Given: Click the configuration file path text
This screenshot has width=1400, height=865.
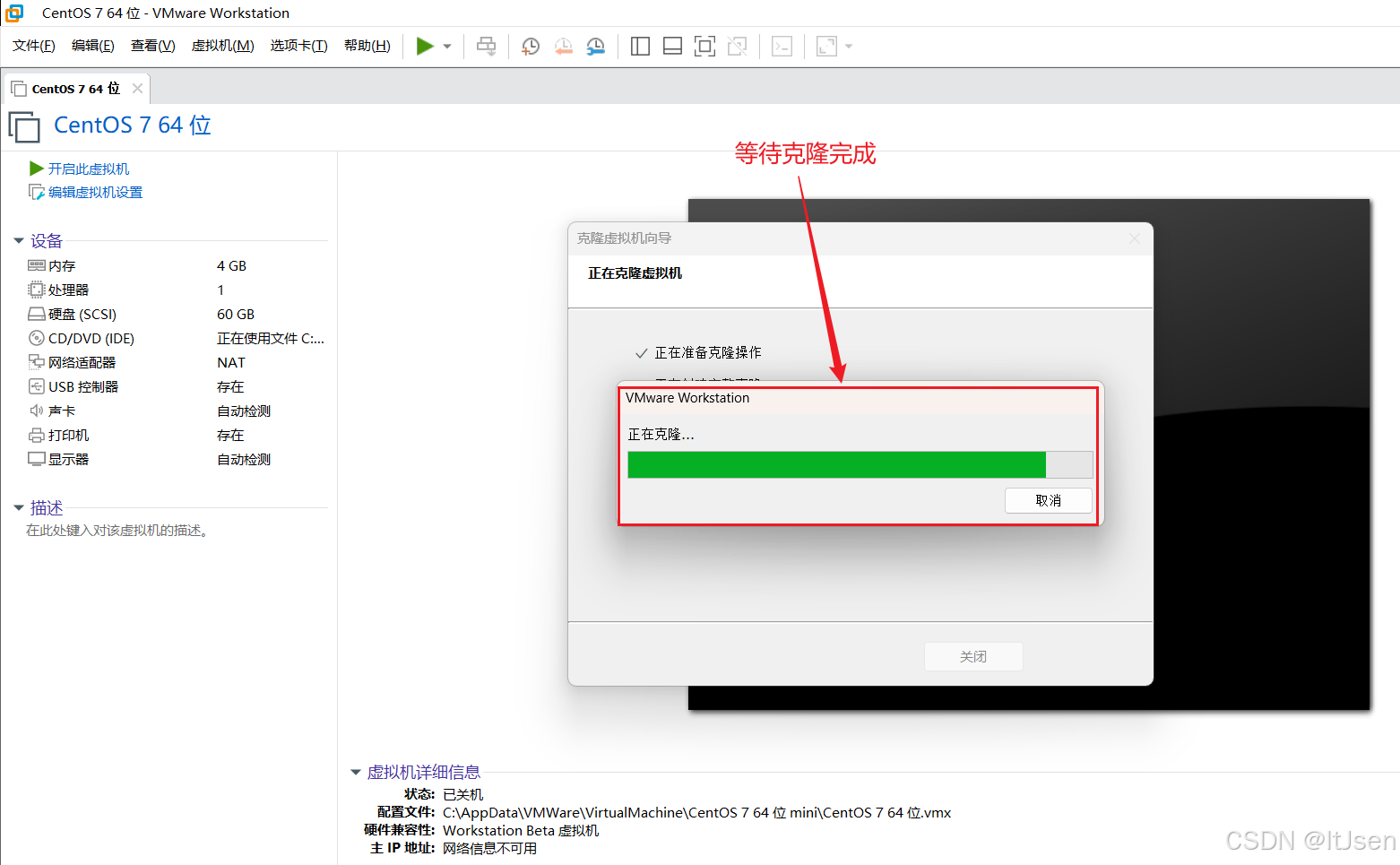Looking at the screenshot, I should [696, 812].
